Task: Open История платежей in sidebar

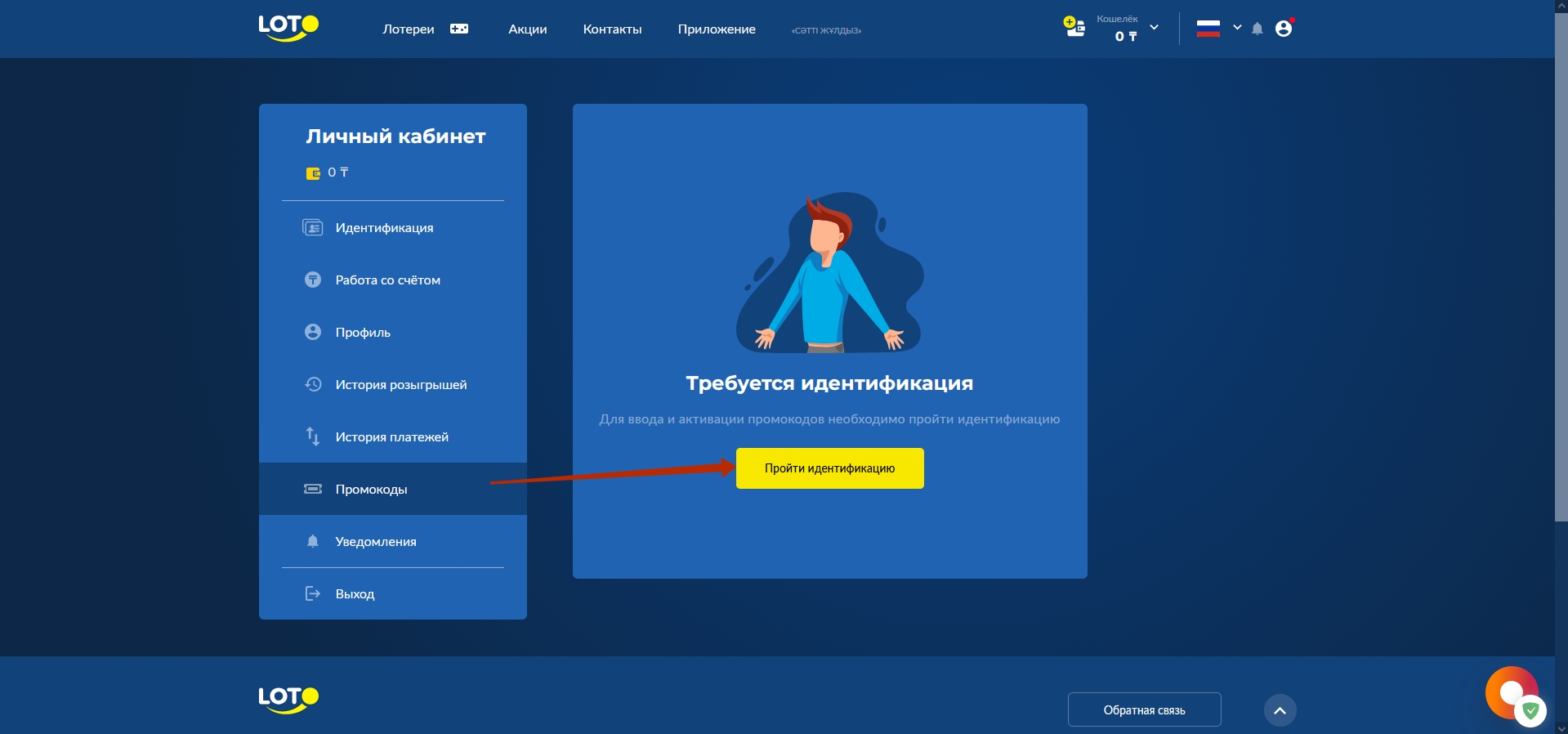Action: click(391, 437)
